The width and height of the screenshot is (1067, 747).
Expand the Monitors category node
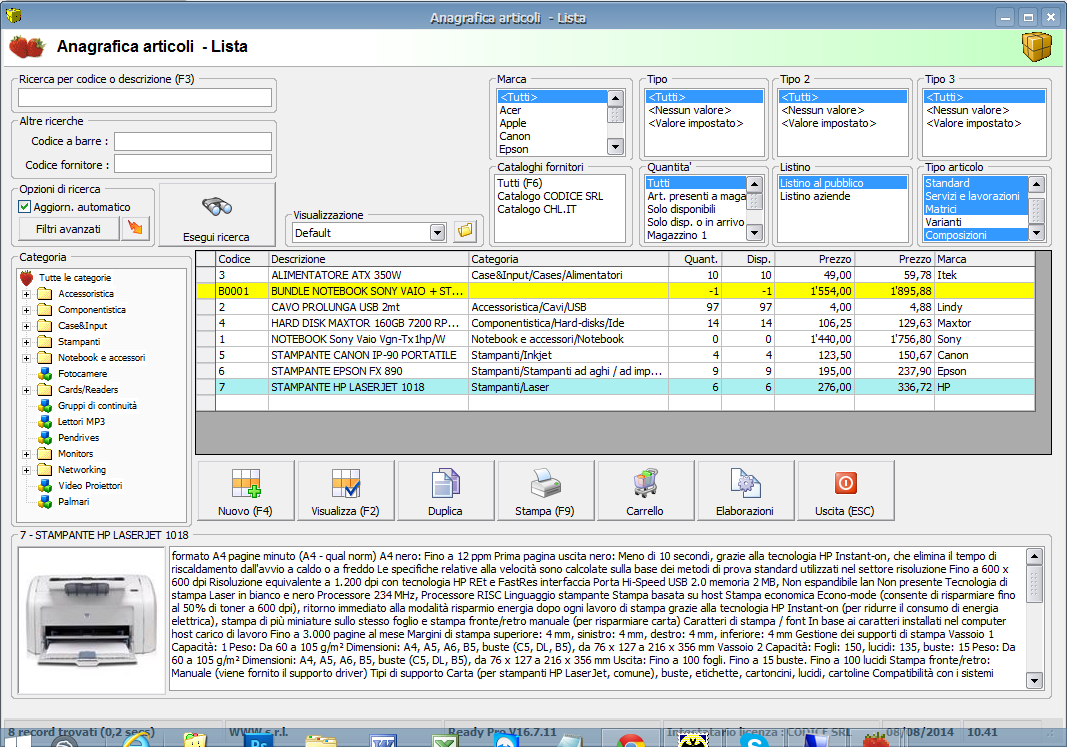click(x=27, y=454)
